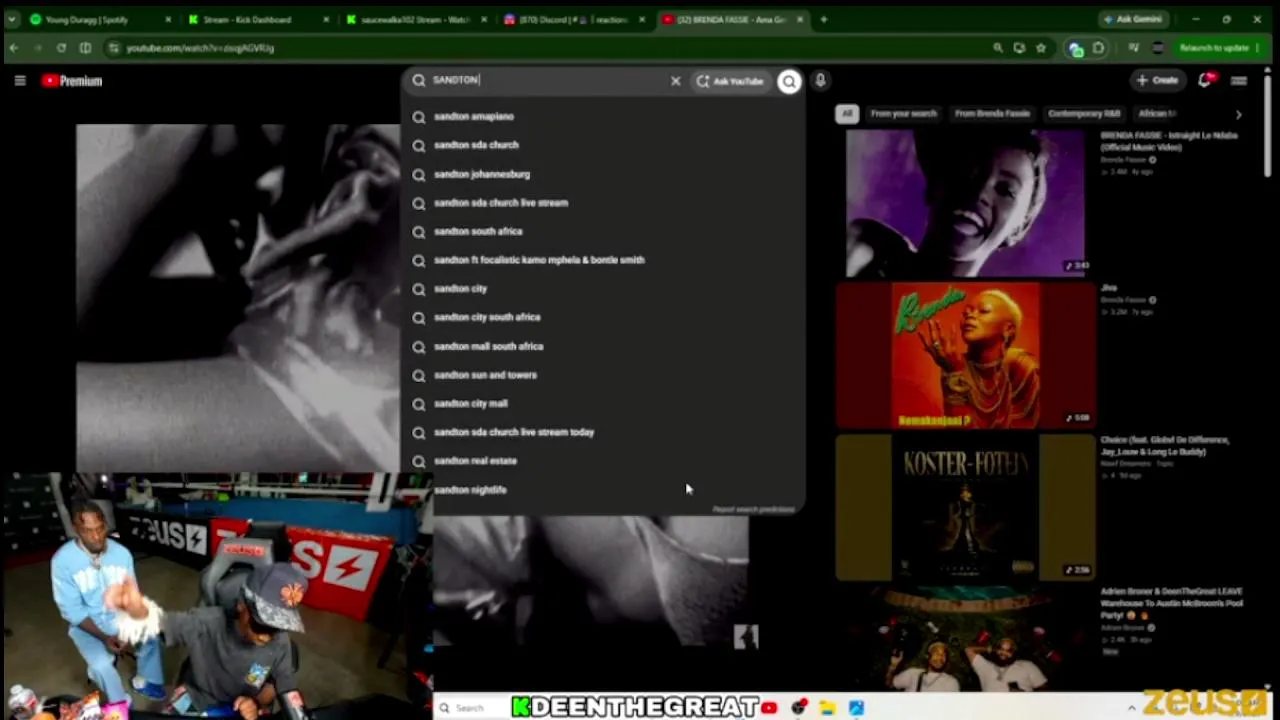Open YouTube notifications bell
Viewport: 1280px width, 720px height.
coord(1205,81)
